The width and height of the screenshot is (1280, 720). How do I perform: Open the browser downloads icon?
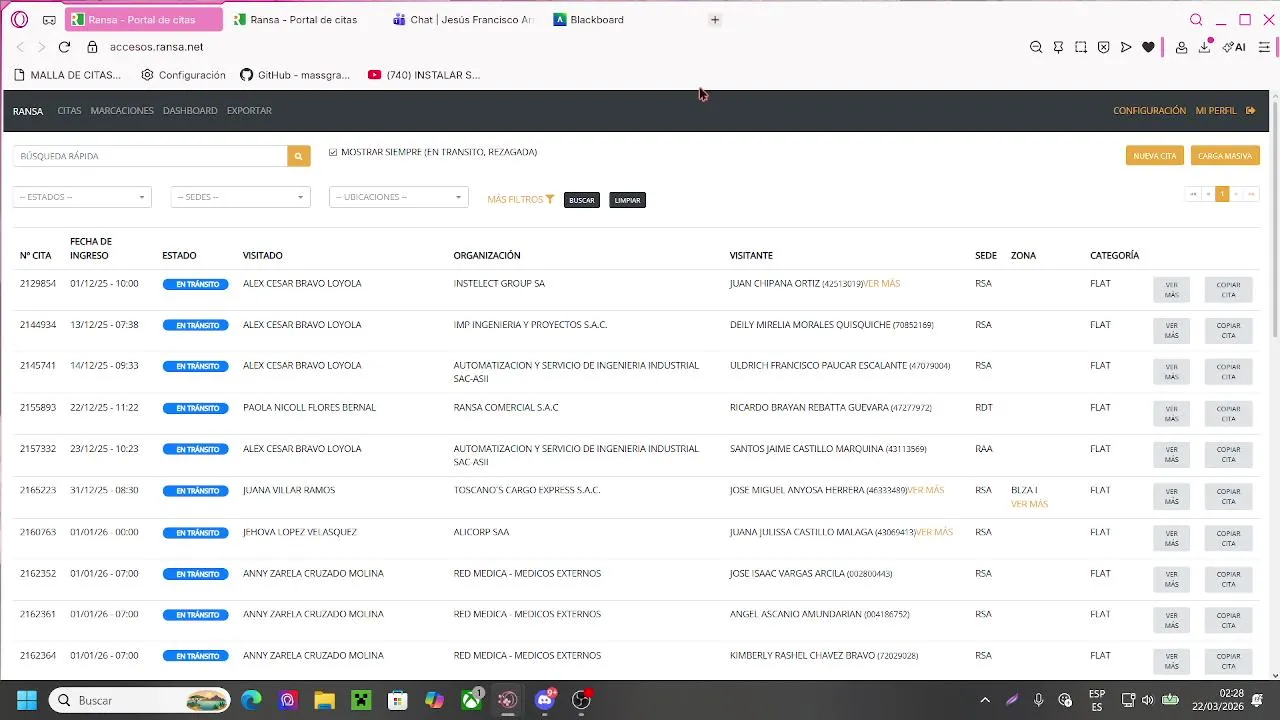pyautogui.click(x=1204, y=47)
